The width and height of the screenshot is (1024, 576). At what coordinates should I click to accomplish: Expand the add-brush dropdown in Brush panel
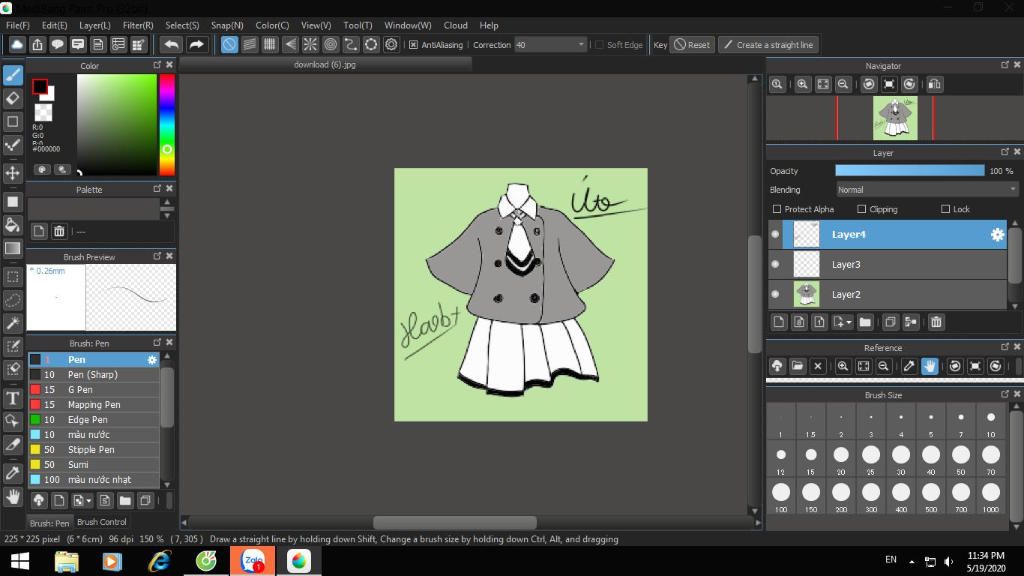pos(88,501)
